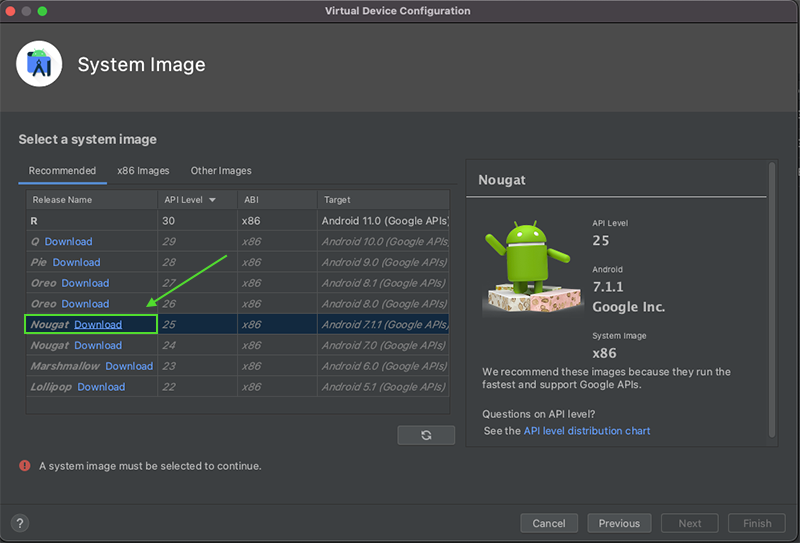Viewport: 800px width, 543px height.
Task: Open the Other Images tab
Action: click(221, 171)
